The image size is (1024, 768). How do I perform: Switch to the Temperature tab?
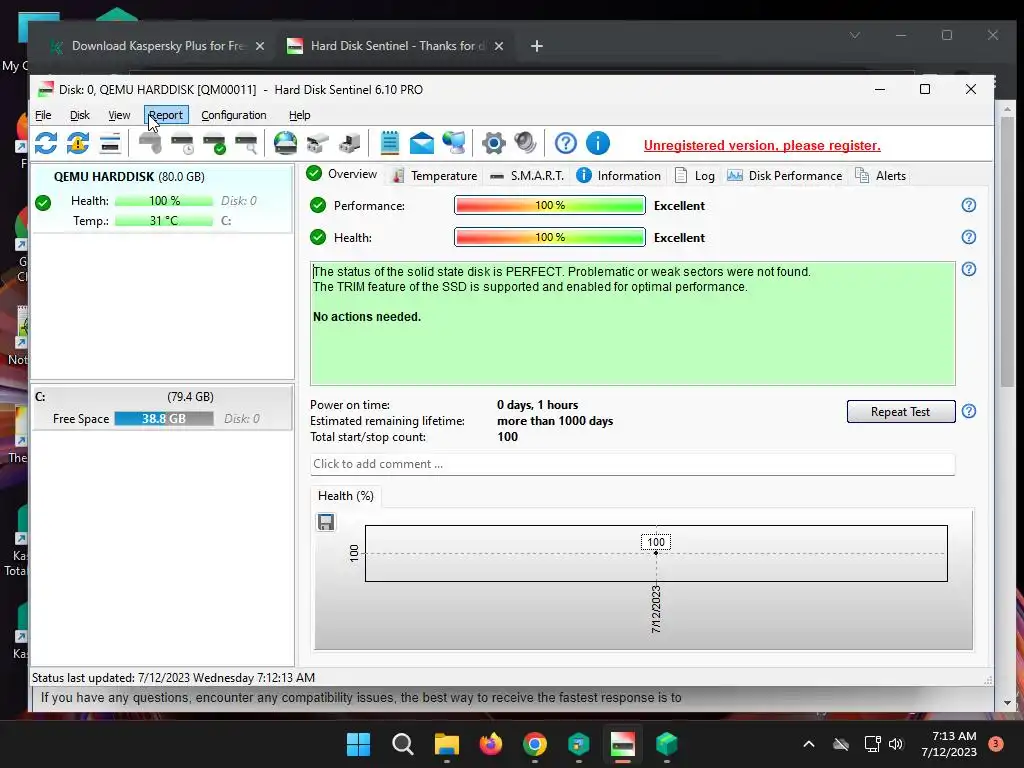click(x=434, y=176)
